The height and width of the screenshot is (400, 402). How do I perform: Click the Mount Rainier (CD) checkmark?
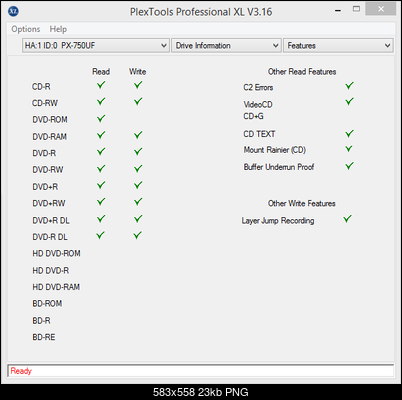349,149
